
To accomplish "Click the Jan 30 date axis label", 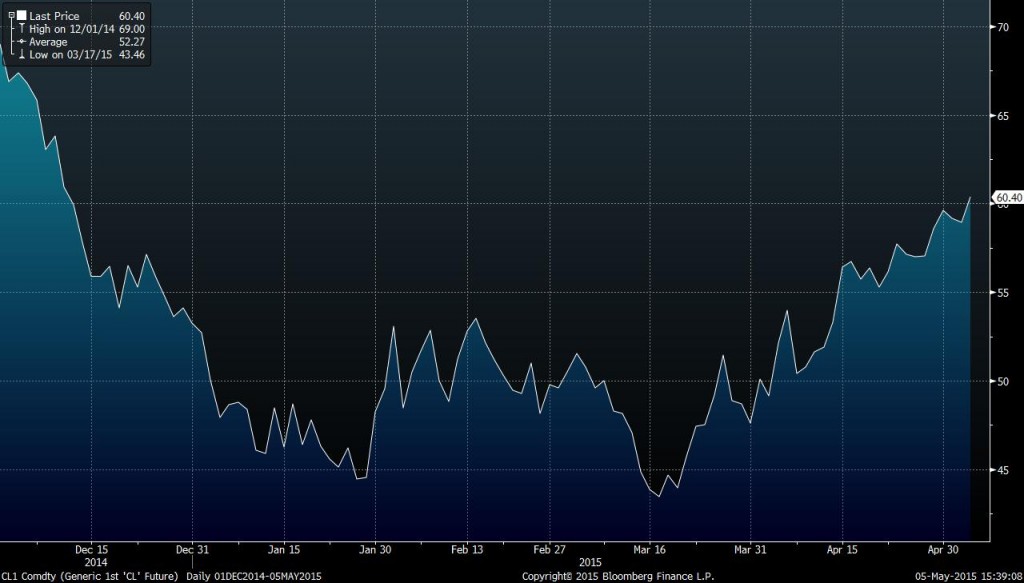I will tap(375, 549).
